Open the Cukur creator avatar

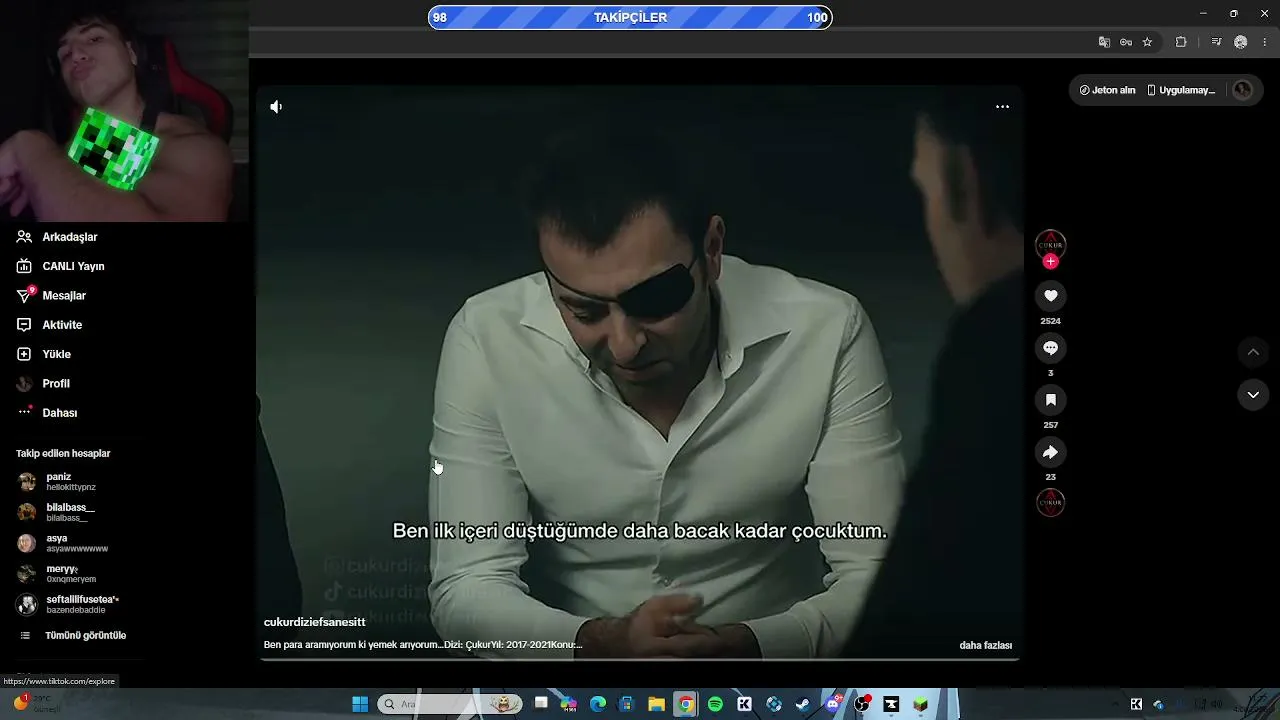[1050, 244]
